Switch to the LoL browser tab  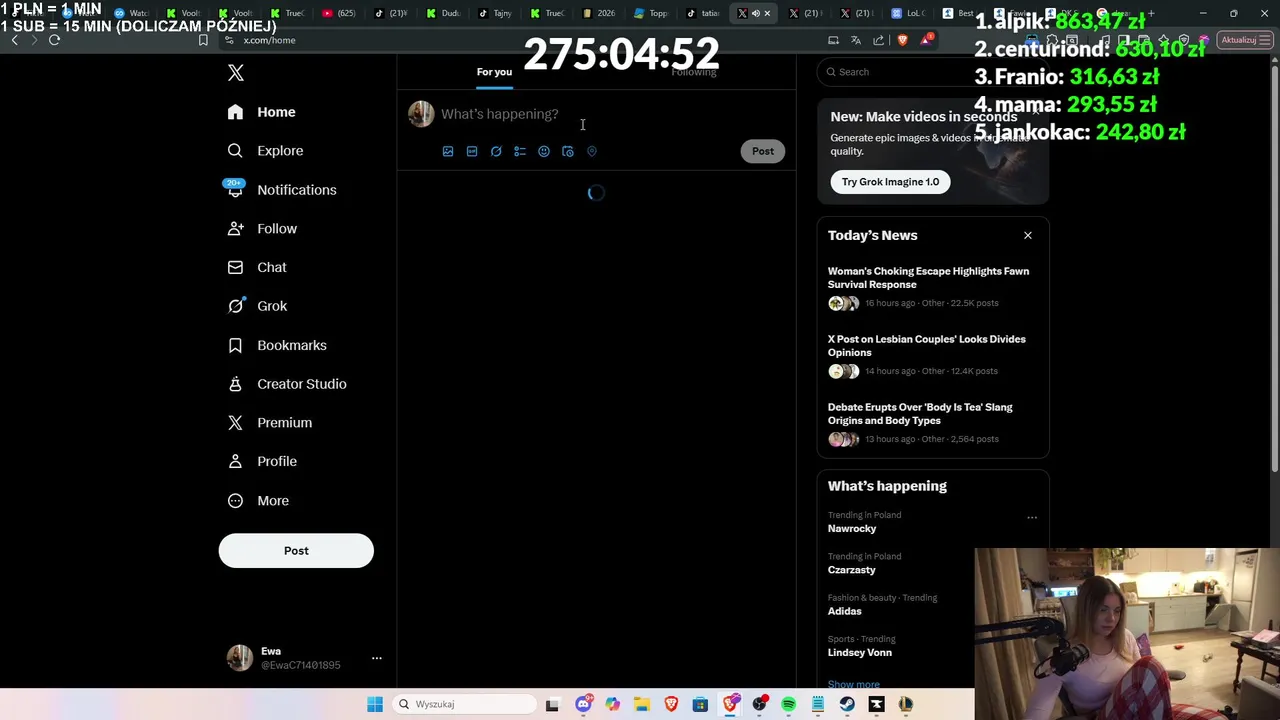909,13
